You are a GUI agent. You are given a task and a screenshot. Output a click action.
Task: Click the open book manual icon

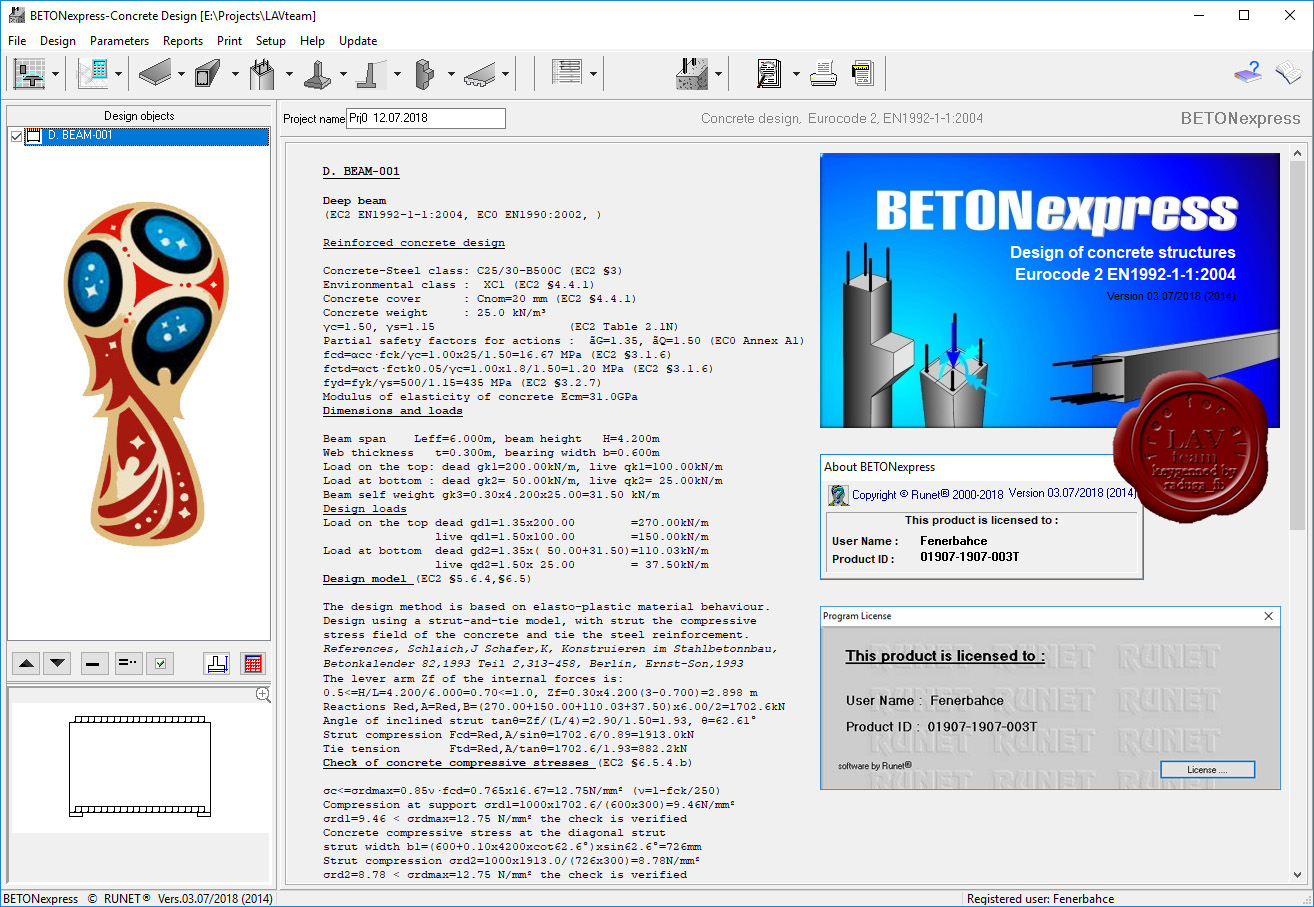pyautogui.click(x=1288, y=73)
